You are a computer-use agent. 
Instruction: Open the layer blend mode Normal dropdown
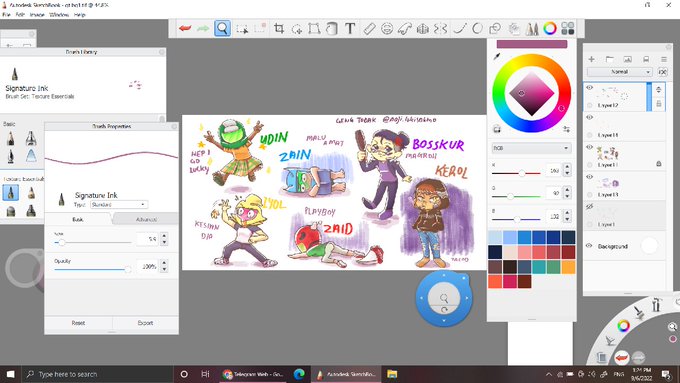[x=619, y=72]
